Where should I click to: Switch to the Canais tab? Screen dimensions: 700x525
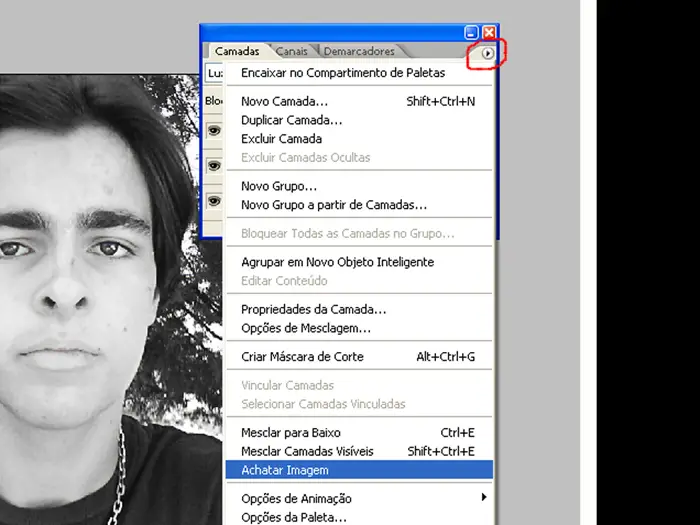292,52
